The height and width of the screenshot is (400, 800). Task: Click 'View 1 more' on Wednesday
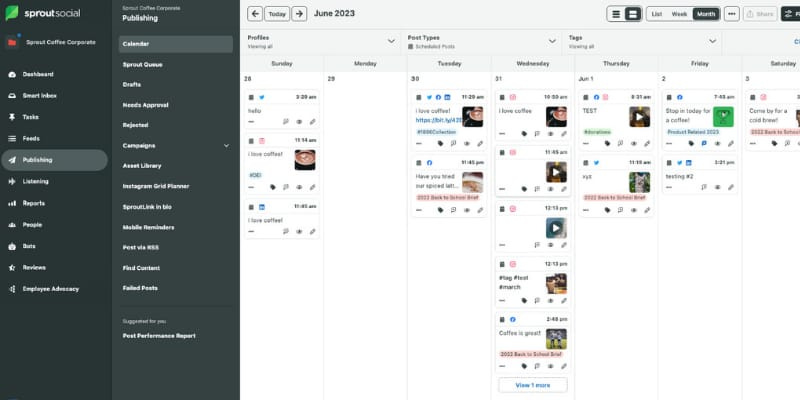[533, 385]
